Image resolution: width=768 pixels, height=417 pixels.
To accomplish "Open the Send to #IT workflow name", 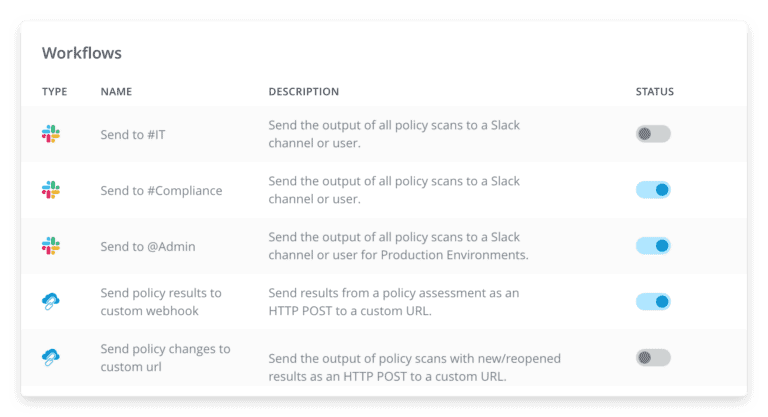I will coord(133,135).
